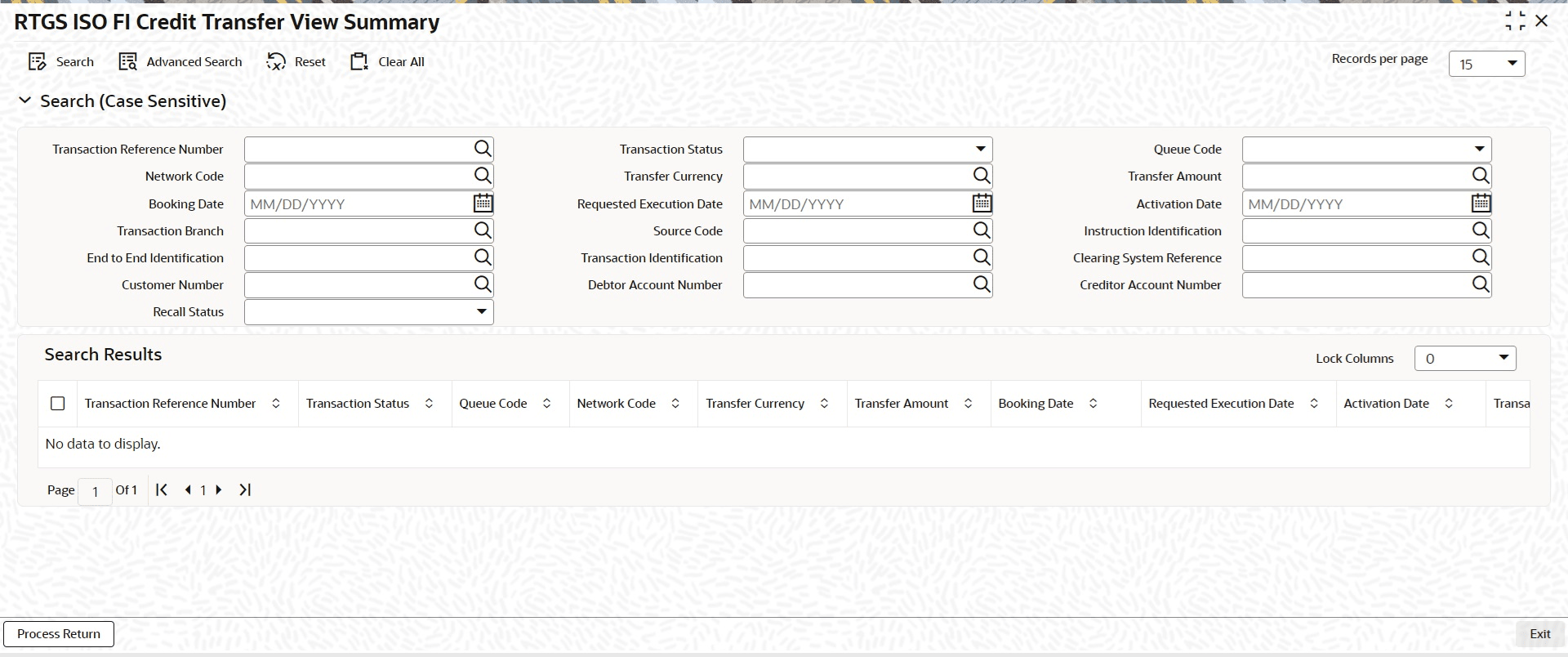This screenshot has height=657, width=1568.
Task: Open the Transaction Status dropdown
Action: (x=867, y=149)
